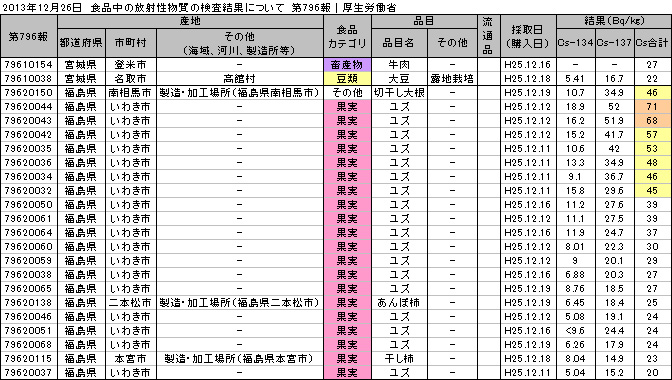Image resolution: width=672 pixels, height=380 pixels.
Task: Click 製造・加工場所(福島県二本松市) cell
Action: 240,302
